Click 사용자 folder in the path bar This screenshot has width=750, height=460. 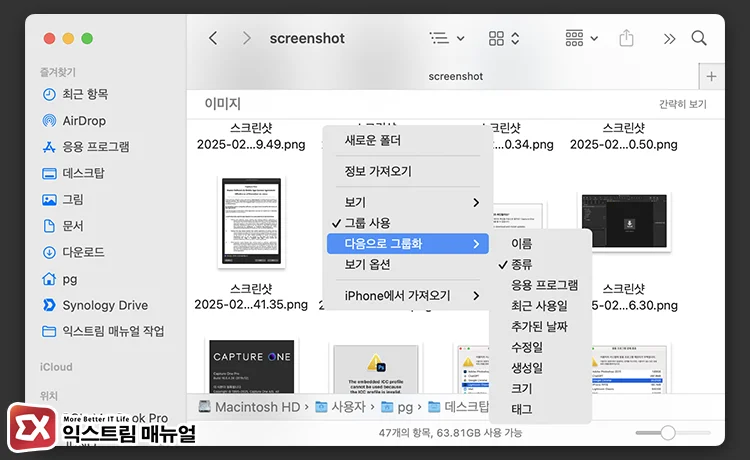(341, 407)
